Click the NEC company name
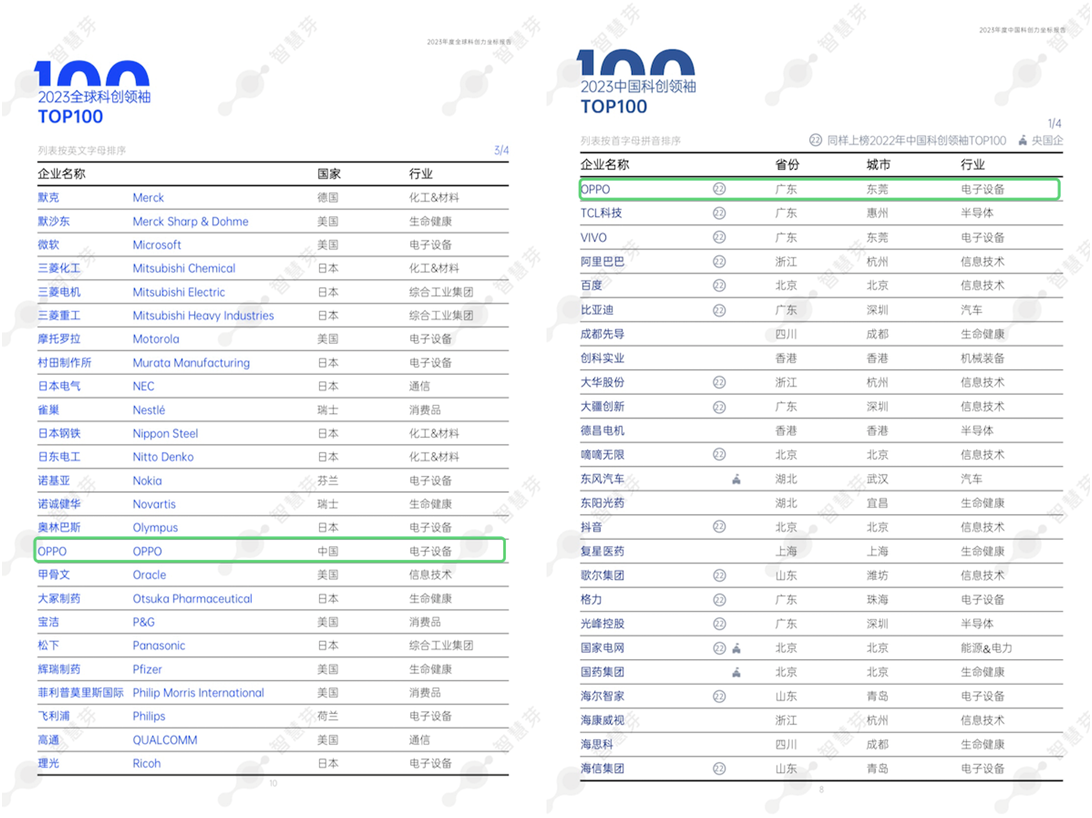 click(x=143, y=386)
